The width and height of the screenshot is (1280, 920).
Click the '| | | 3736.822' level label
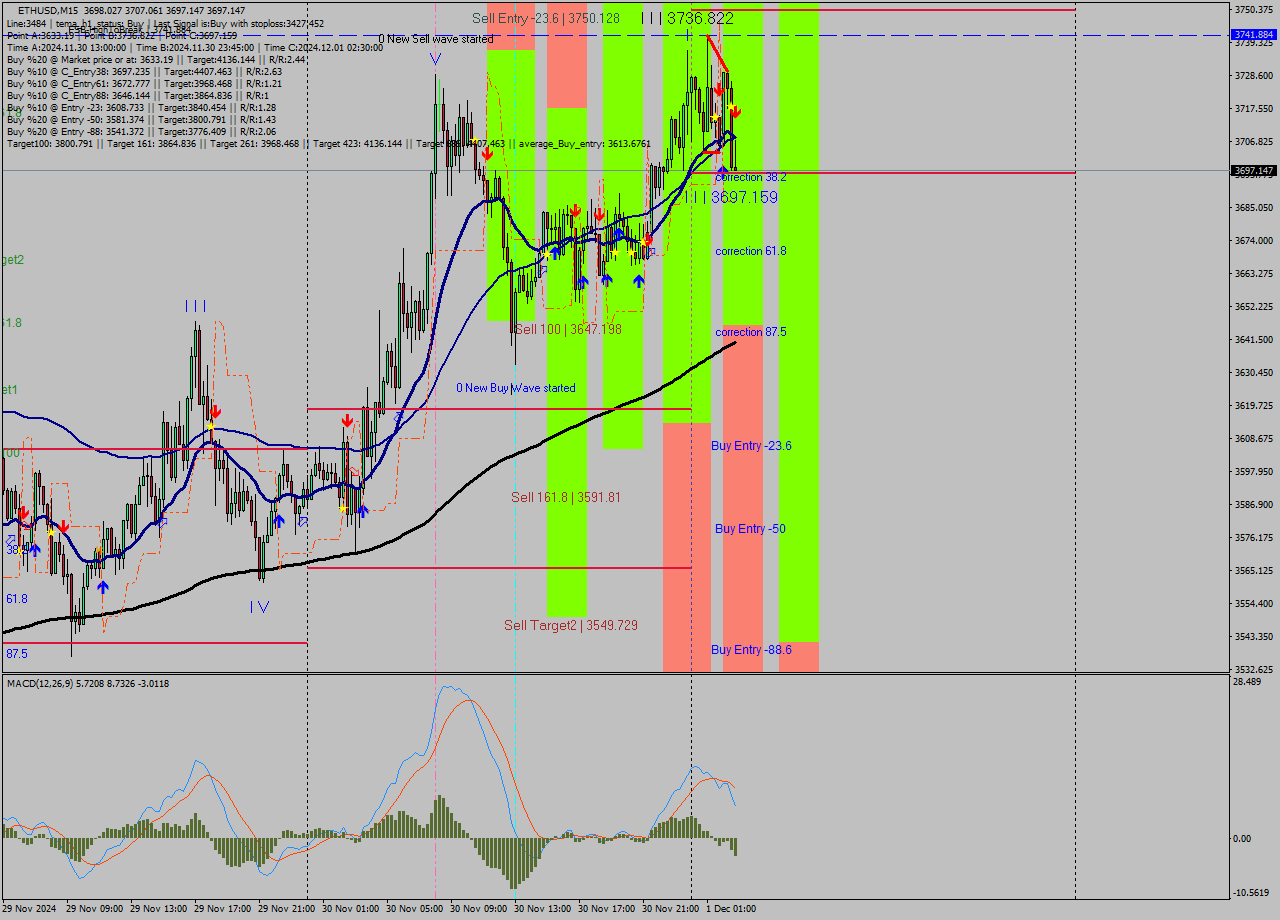[x=687, y=18]
